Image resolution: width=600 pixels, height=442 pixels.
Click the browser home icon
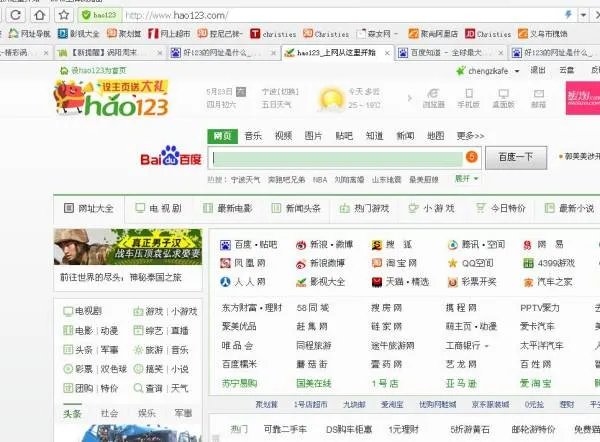[x=39, y=15]
